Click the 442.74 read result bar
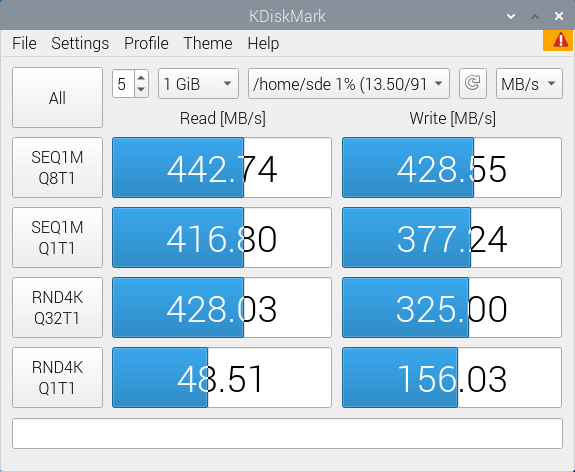Viewport: 575px width, 472px height. (x=222, y=168)
